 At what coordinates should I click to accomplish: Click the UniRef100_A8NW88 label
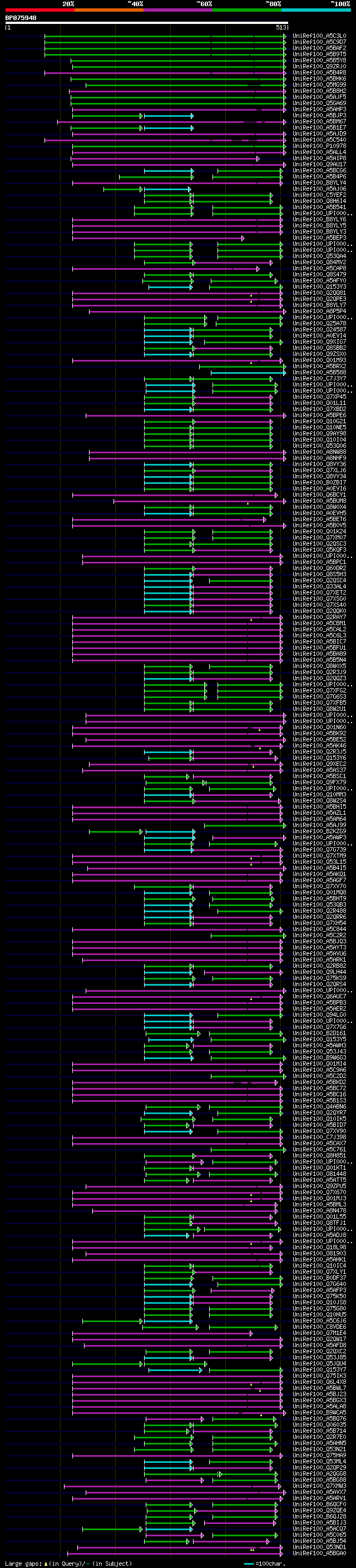coord(319,452)
